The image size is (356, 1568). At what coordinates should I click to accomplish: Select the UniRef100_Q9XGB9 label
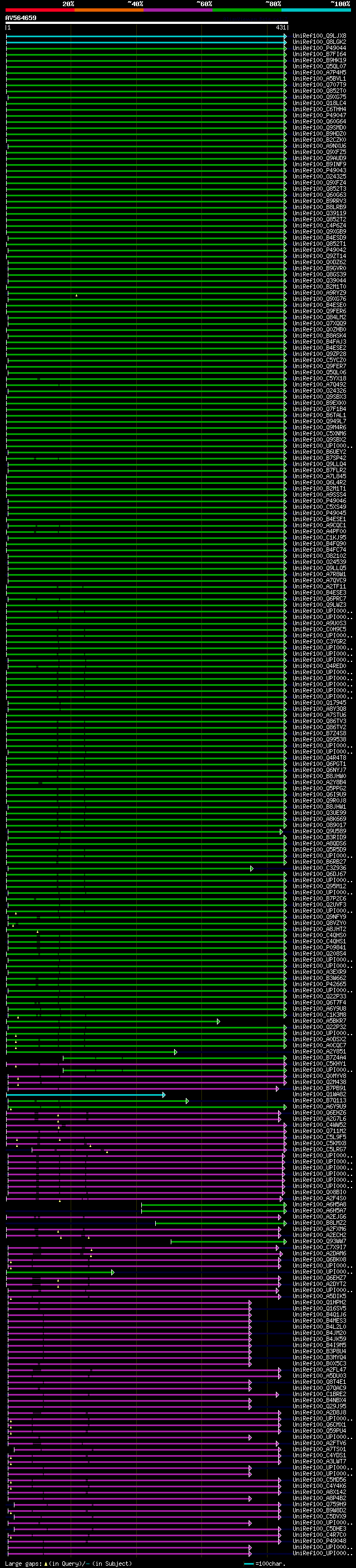tap(319, 231)
